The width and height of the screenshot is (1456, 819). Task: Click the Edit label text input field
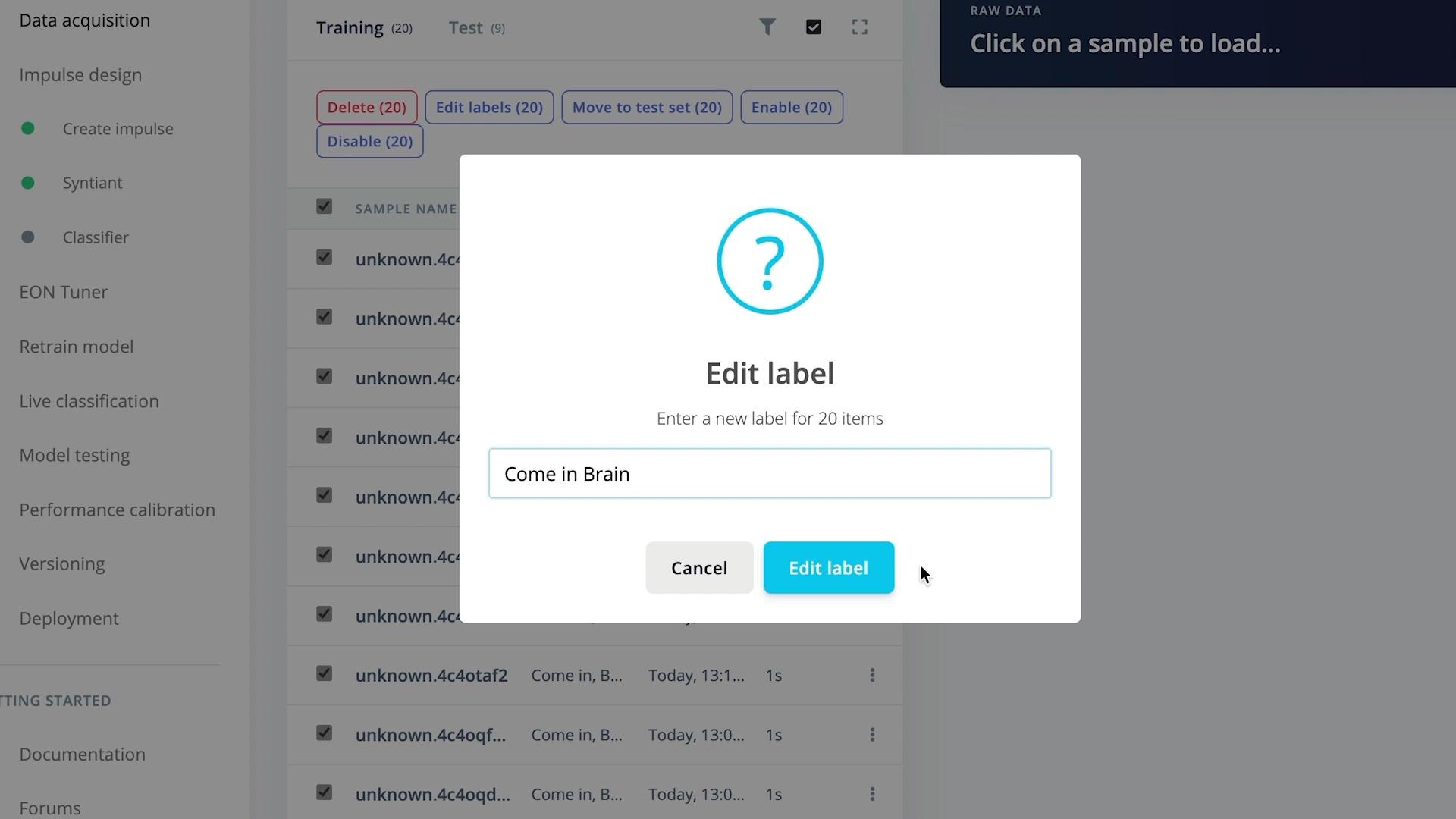[770, 473]
